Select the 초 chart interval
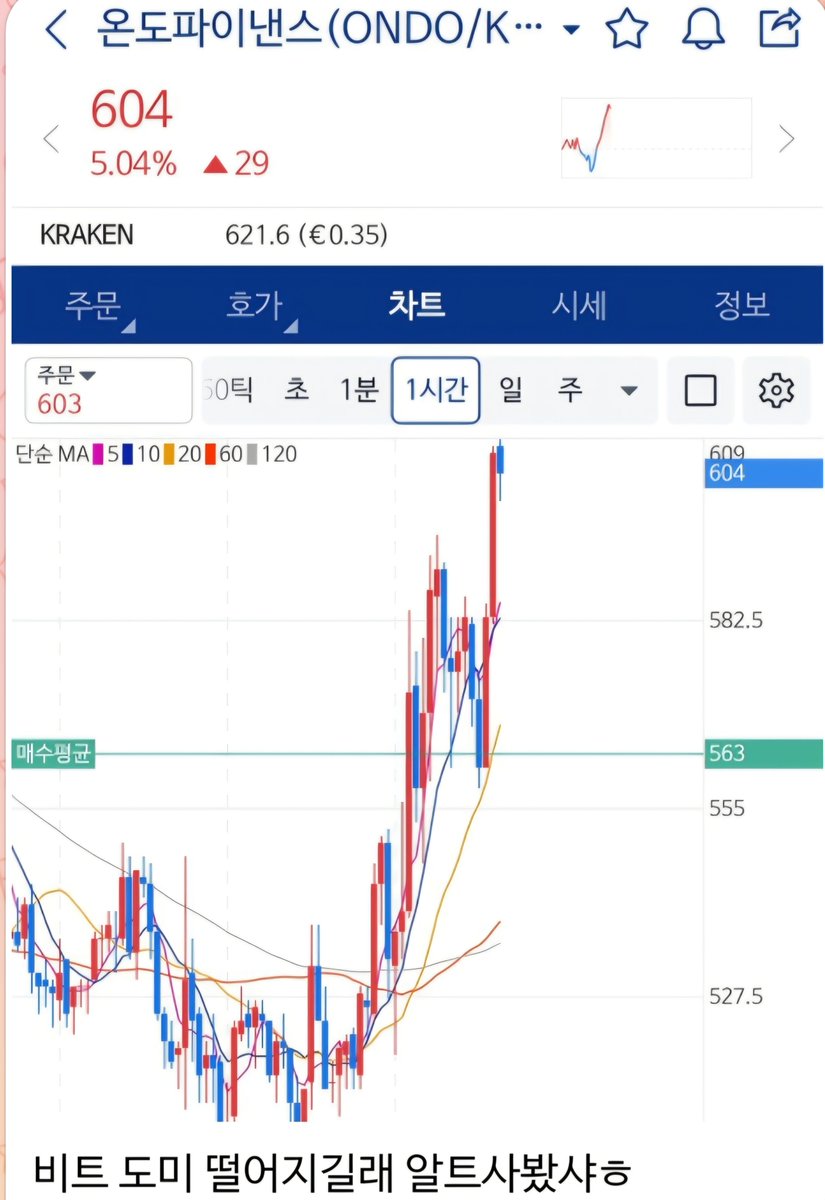The width and height of the screenshot is (825, 1200). click(297, 390)
